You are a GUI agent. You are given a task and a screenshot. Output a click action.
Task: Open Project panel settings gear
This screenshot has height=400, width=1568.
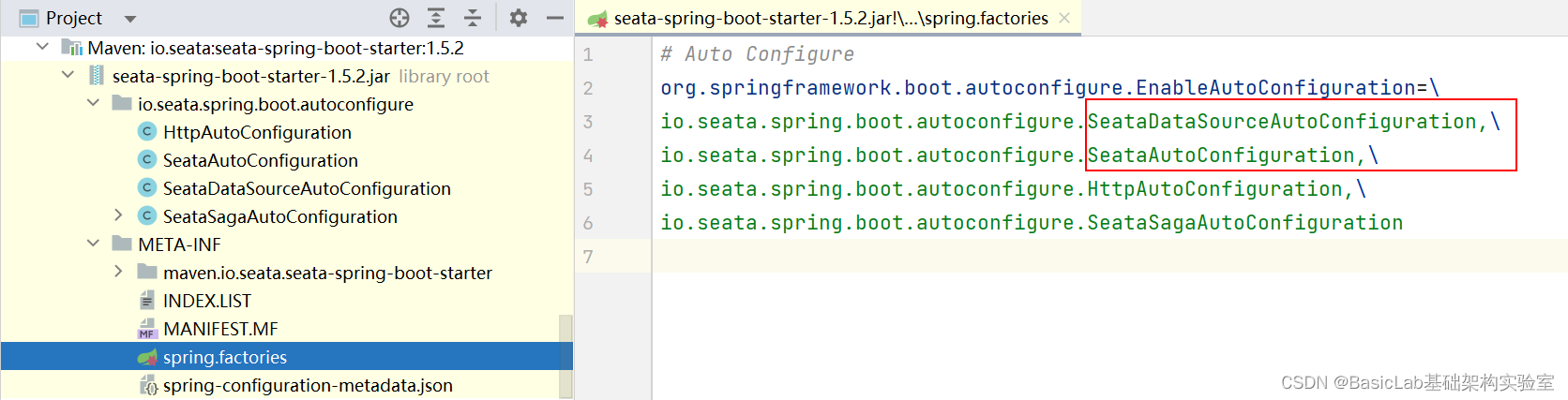(519, 18)
